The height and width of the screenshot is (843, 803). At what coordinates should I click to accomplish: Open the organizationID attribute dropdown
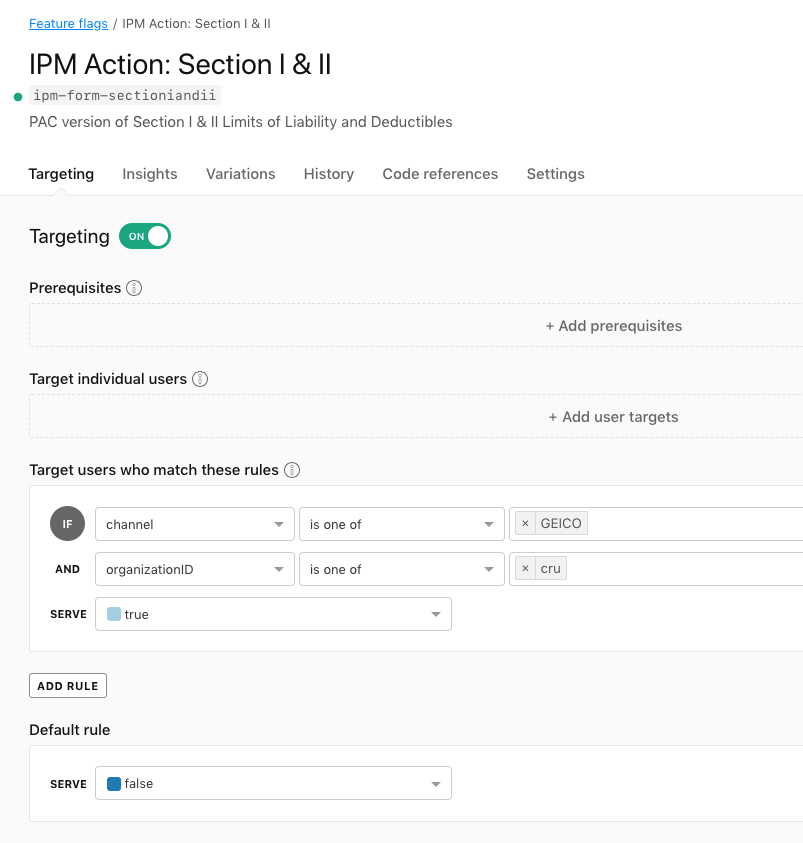tap(195, 569)
